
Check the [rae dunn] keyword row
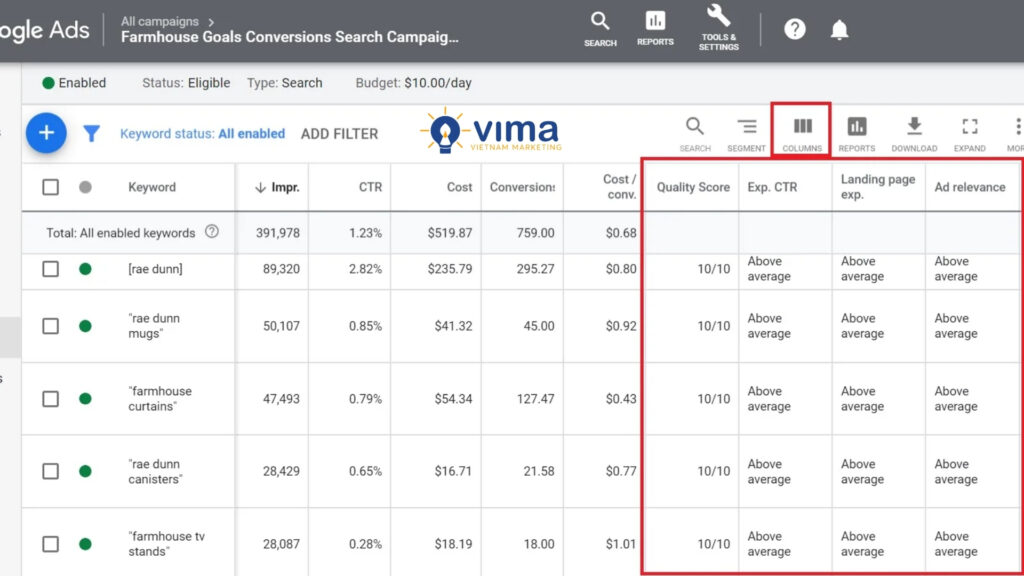(50, 269)
